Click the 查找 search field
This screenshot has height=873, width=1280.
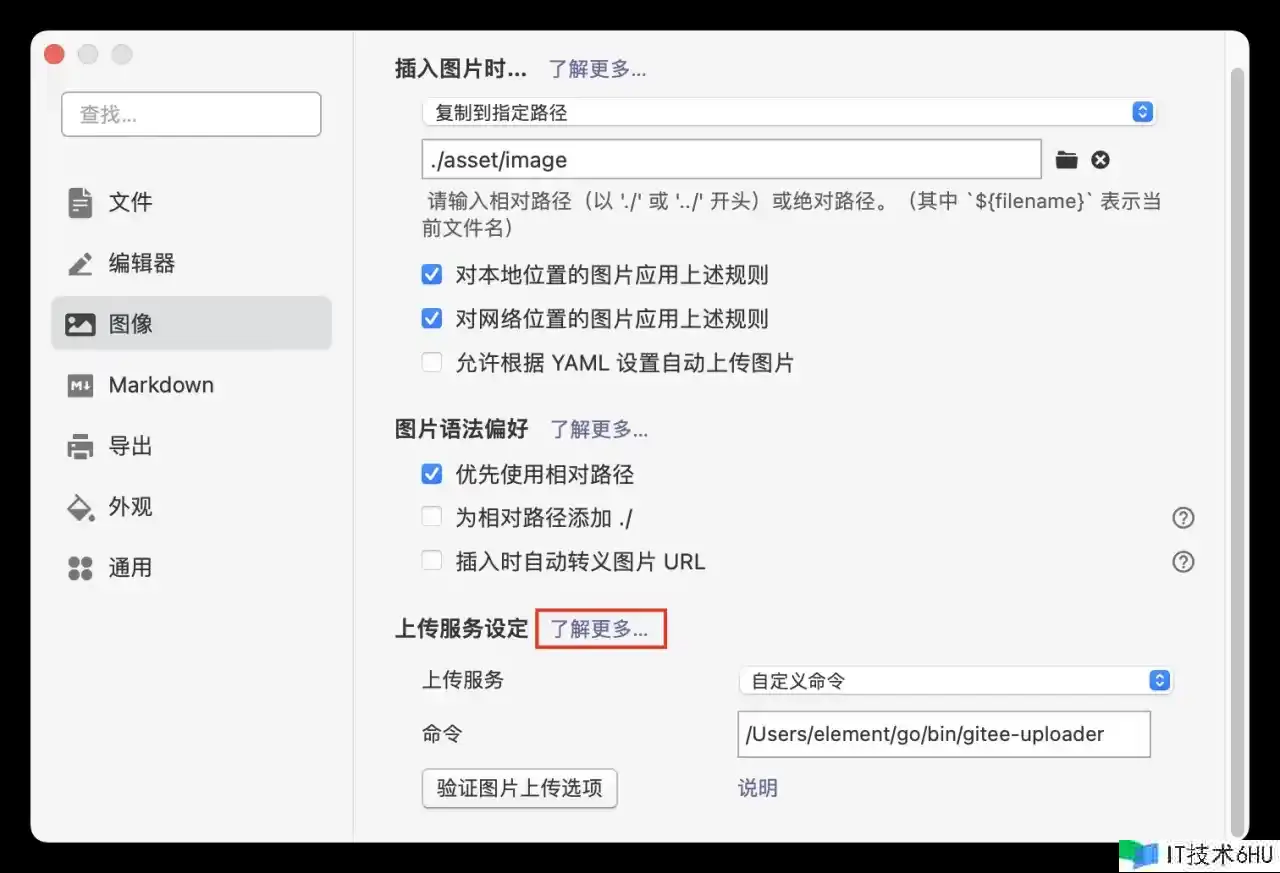click(191, 114)
